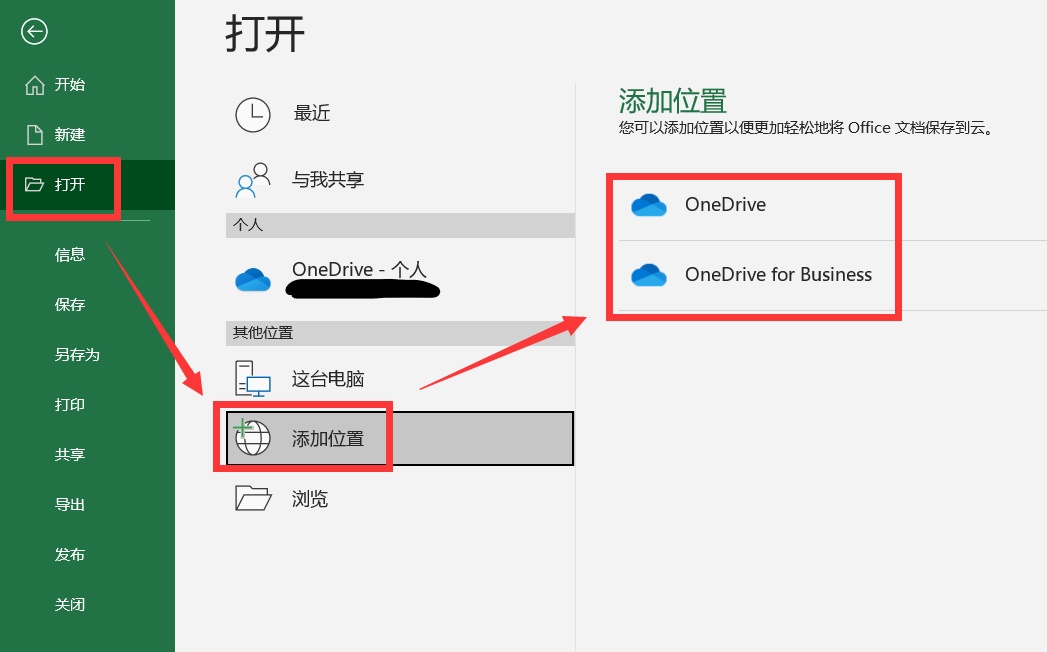Click the open folder icon beside 打开

[34, 184]
